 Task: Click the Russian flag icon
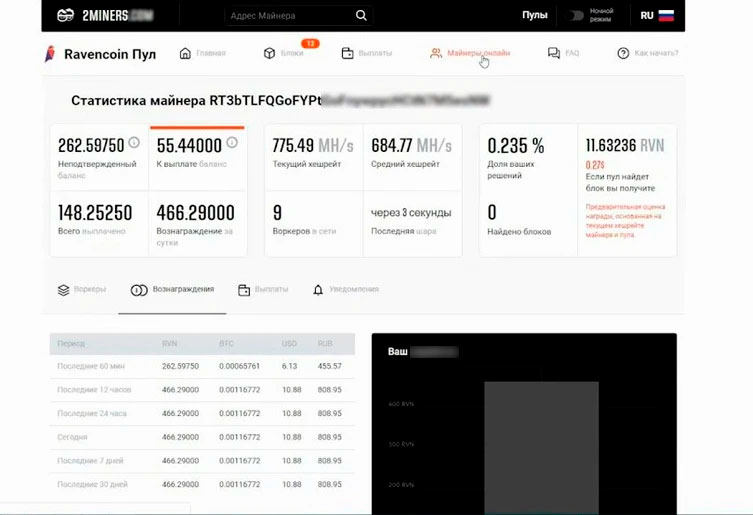tap(666, 16)
